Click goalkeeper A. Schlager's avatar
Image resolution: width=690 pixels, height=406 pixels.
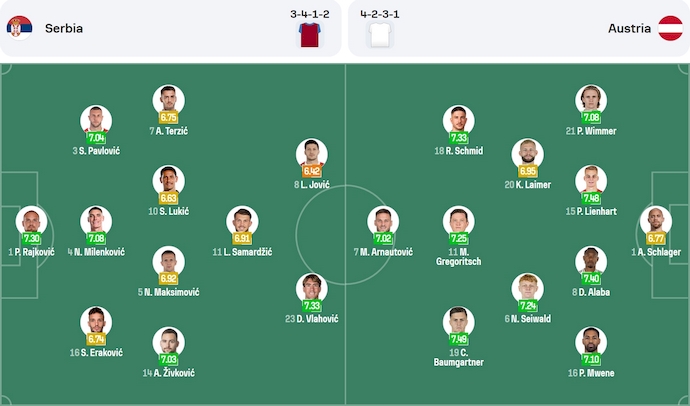pyautogui.click(x=657, y=221)
